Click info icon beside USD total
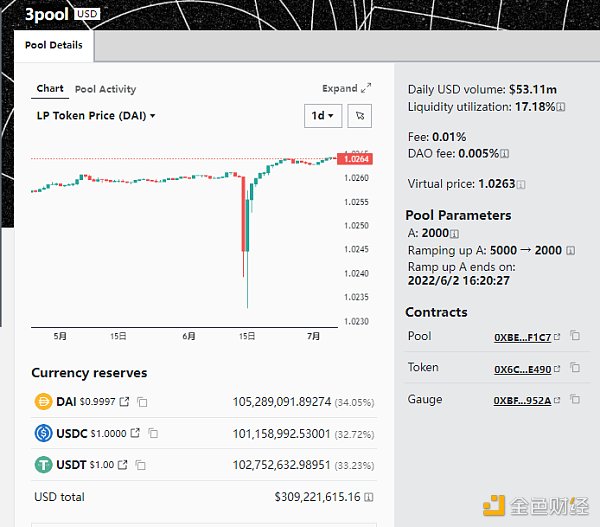 pos(368,497)
